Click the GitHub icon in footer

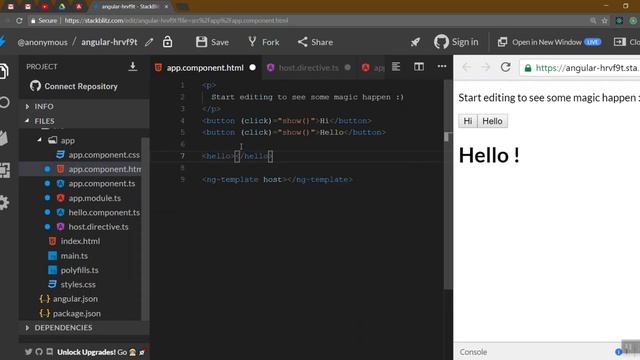click(x=39, y=352)
